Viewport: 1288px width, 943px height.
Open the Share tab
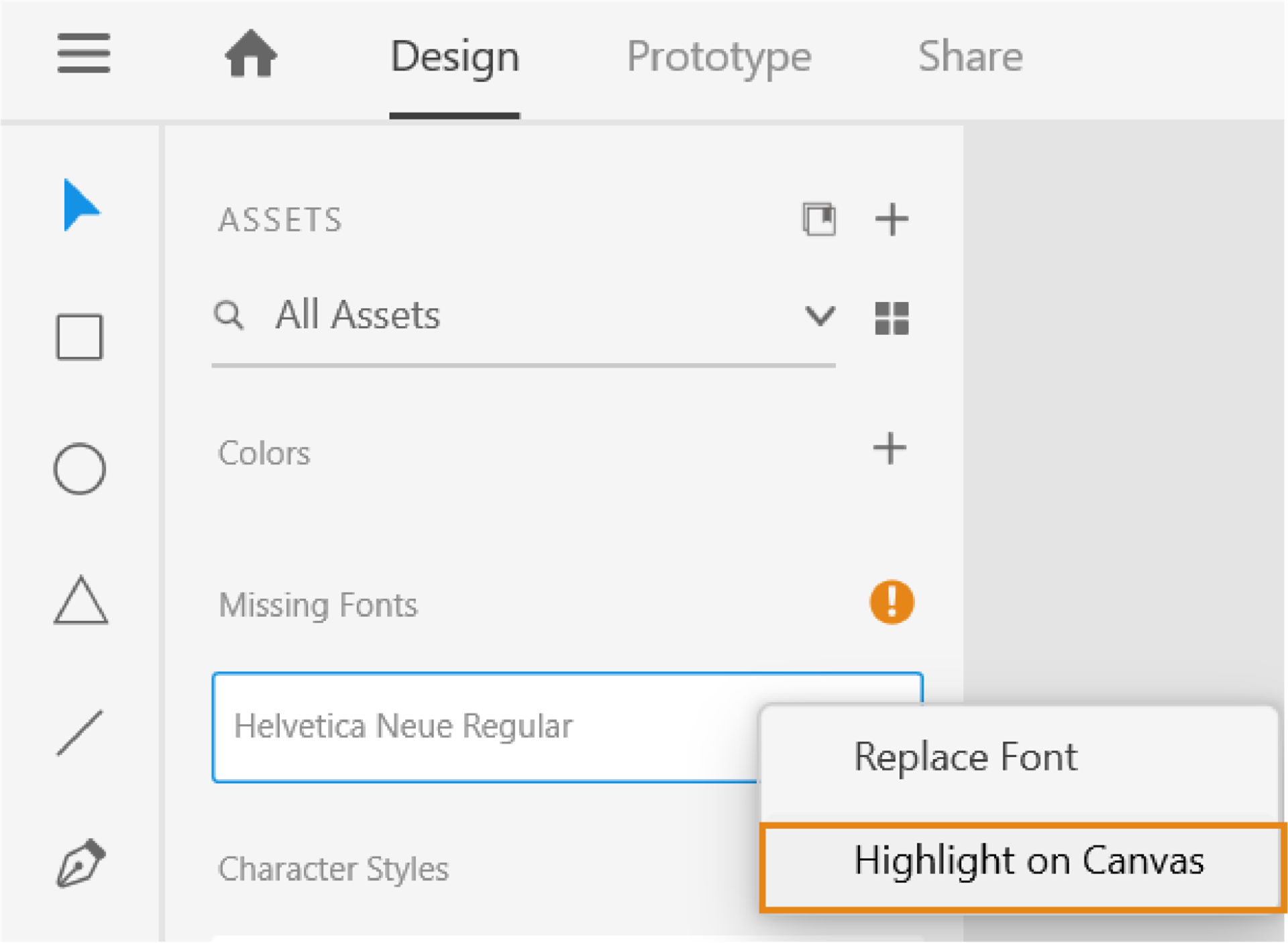point(970,56)
